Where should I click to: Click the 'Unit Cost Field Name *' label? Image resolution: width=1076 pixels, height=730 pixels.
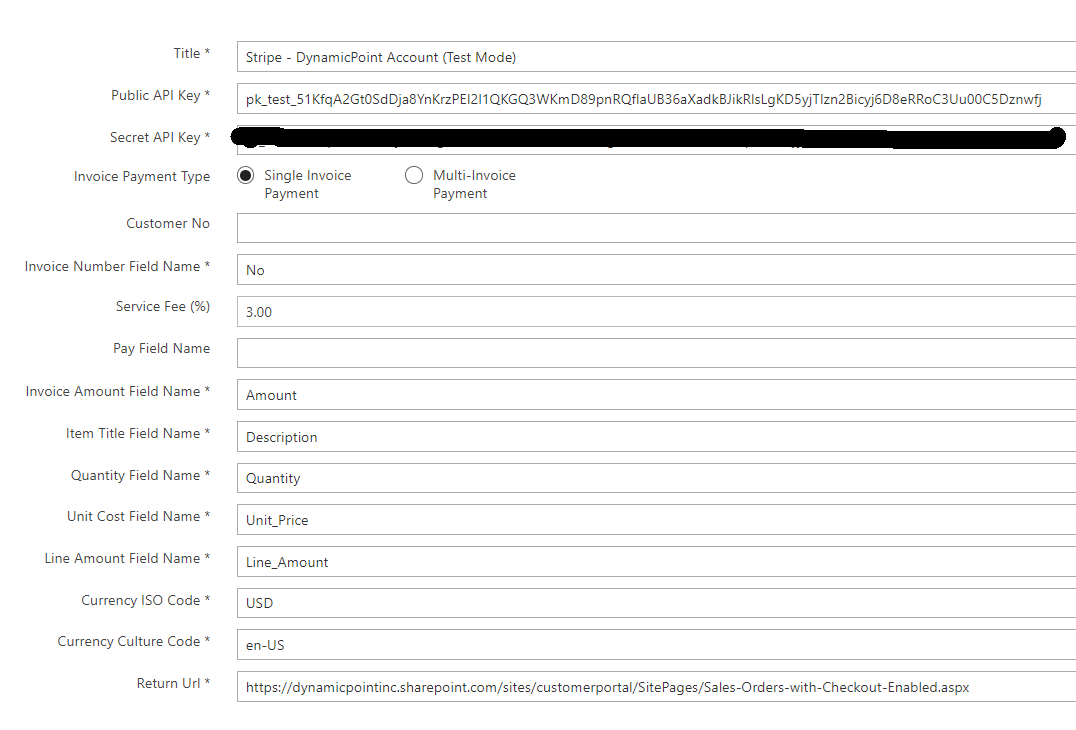point(139,517)
